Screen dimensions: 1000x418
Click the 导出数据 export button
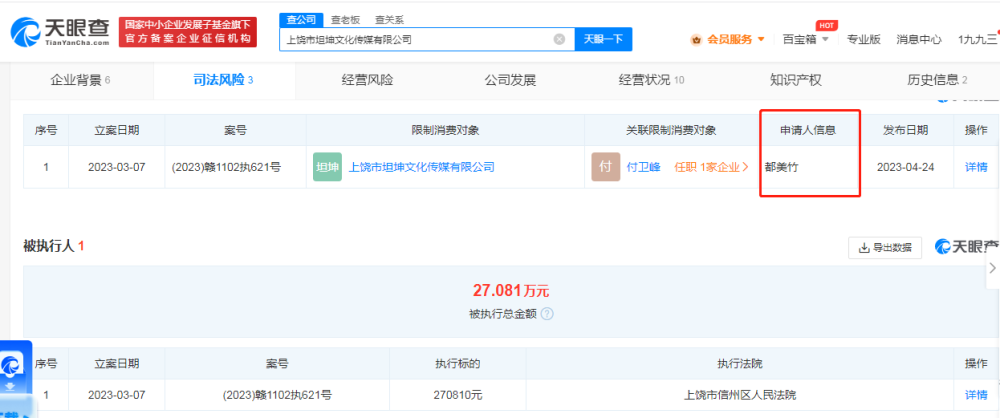click(885, 248)
